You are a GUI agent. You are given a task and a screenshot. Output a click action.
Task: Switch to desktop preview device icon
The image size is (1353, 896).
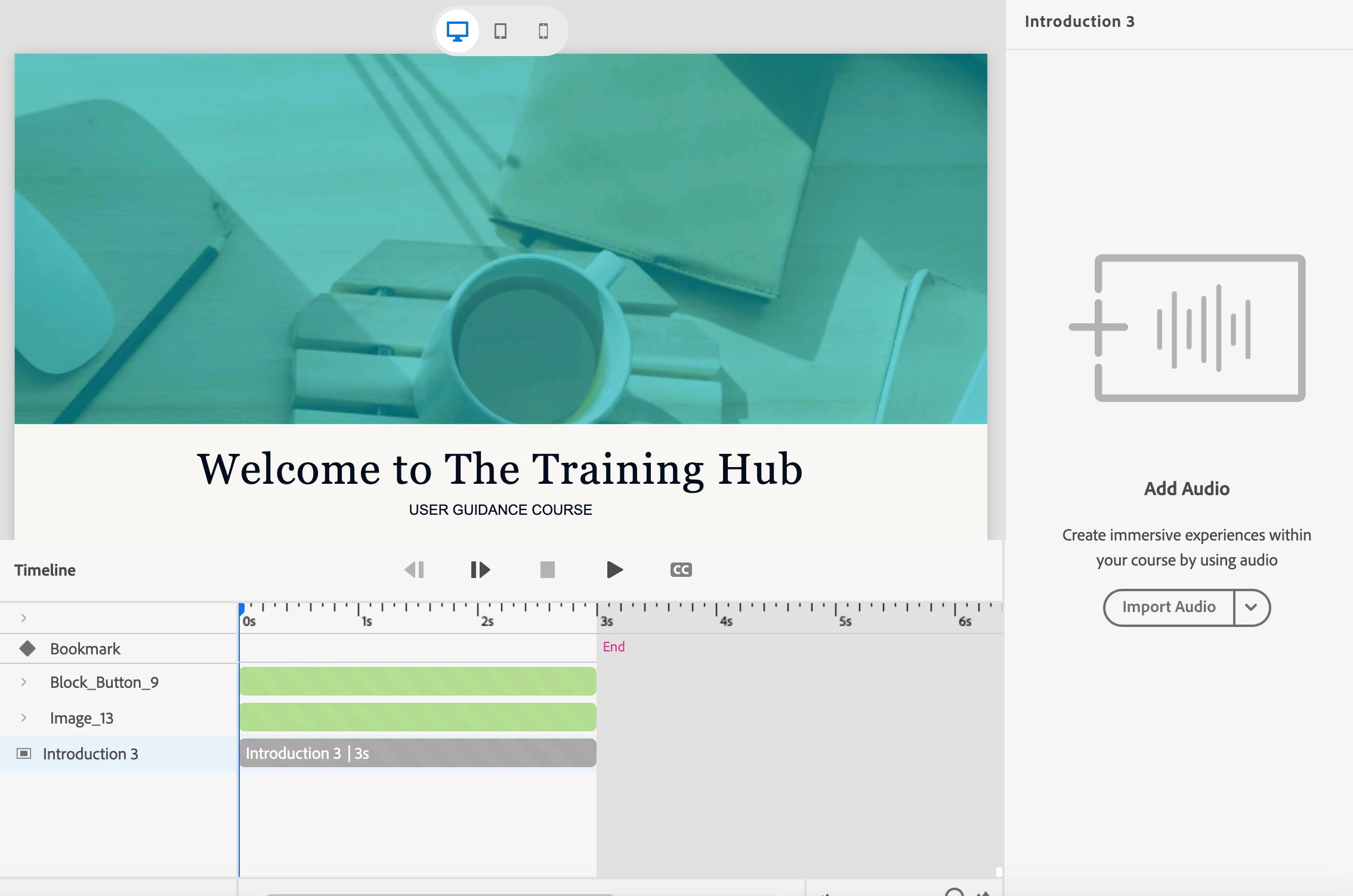pos(458,31)
